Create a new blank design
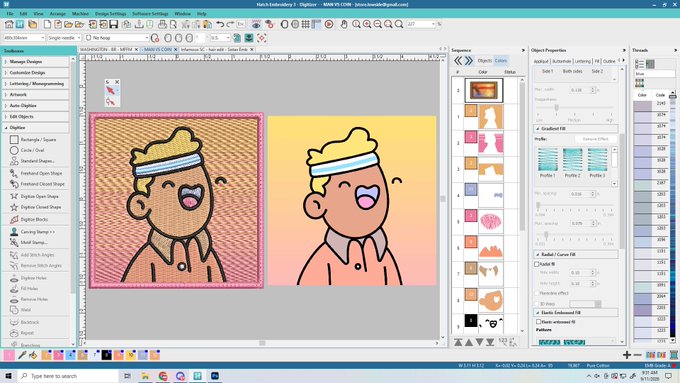The width and height of the screenshot is (680, 383). pyautogui.click(x=47, y=24)
